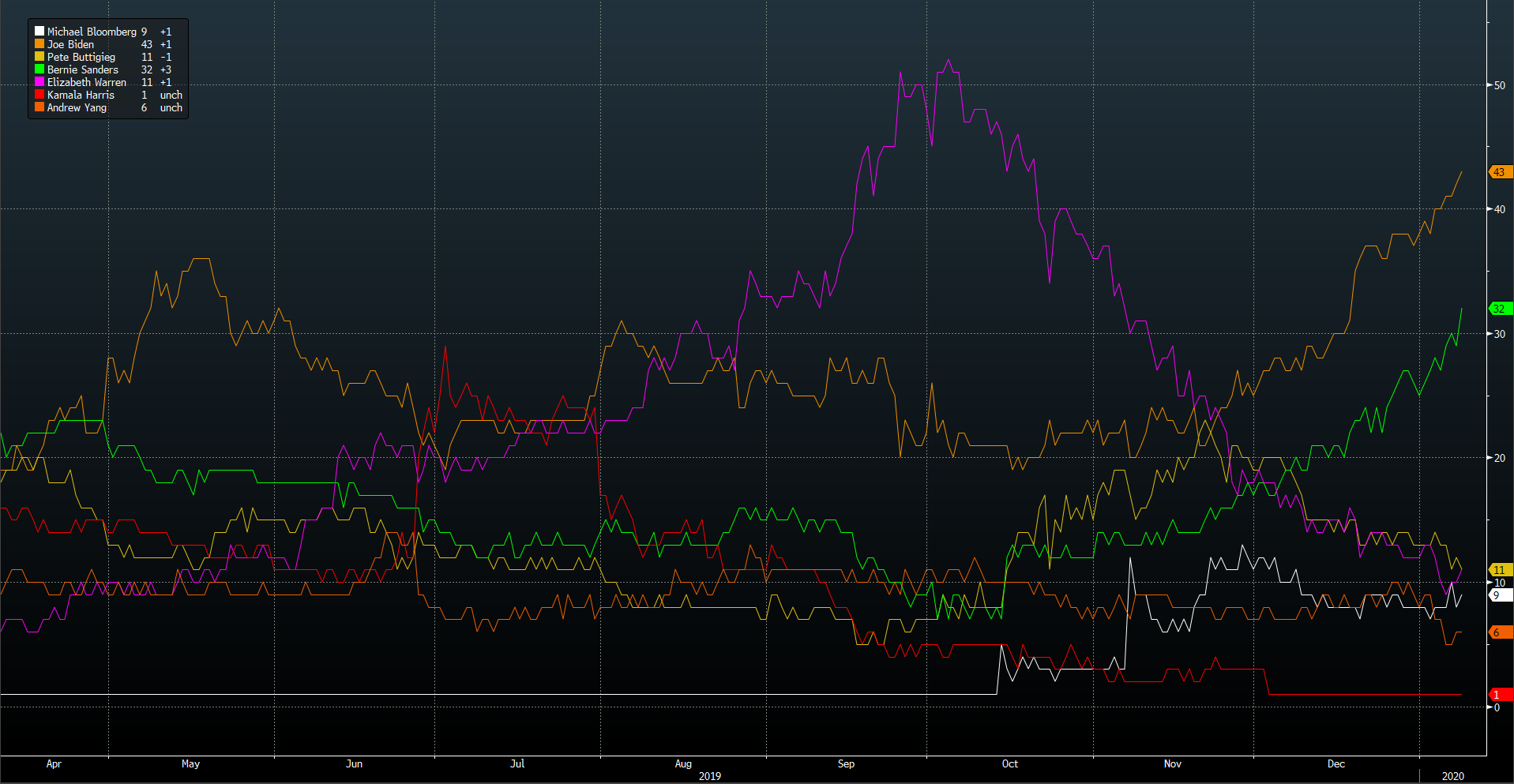This screenshot has height=784, width=1514.
Task: Select the 'Oct' label on the time axis
Action: 1010,763
